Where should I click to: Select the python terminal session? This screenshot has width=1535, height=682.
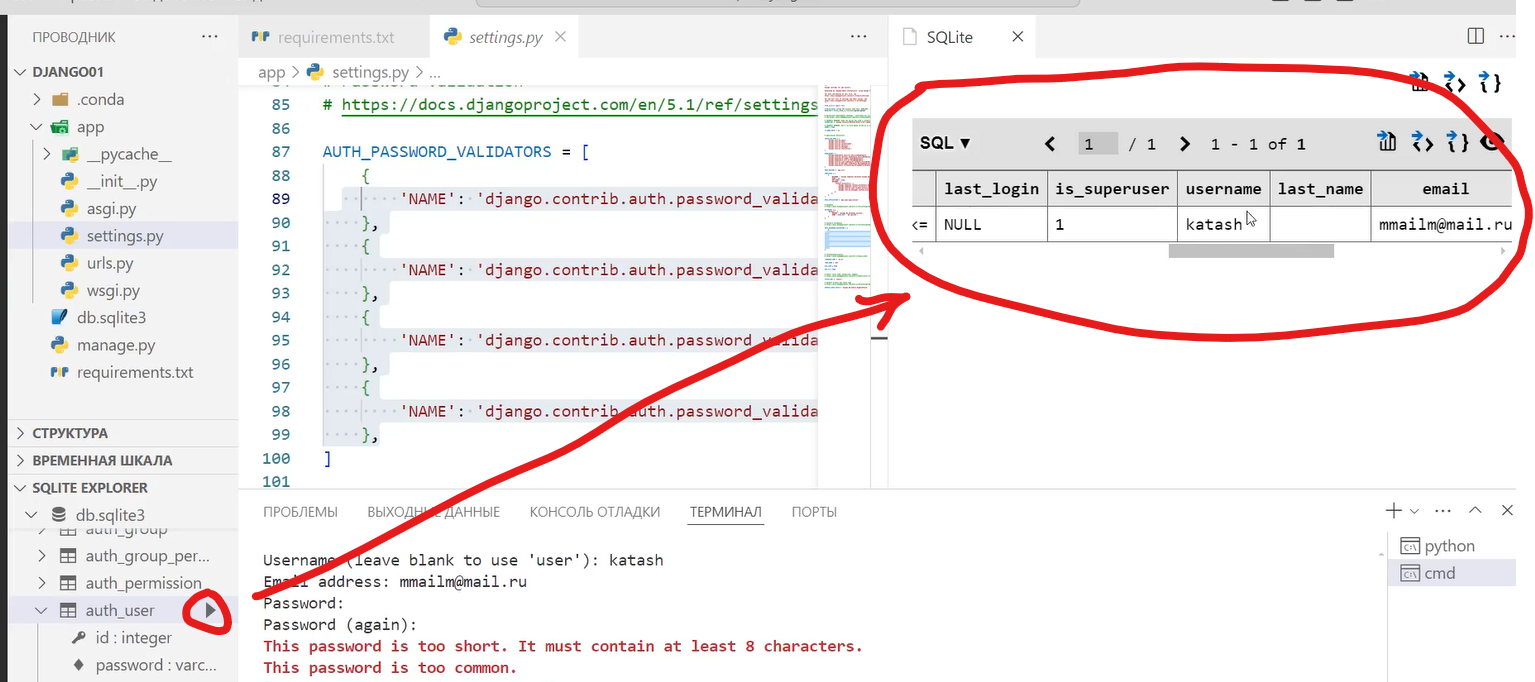pyautogui.click(x=1449, y=546)
